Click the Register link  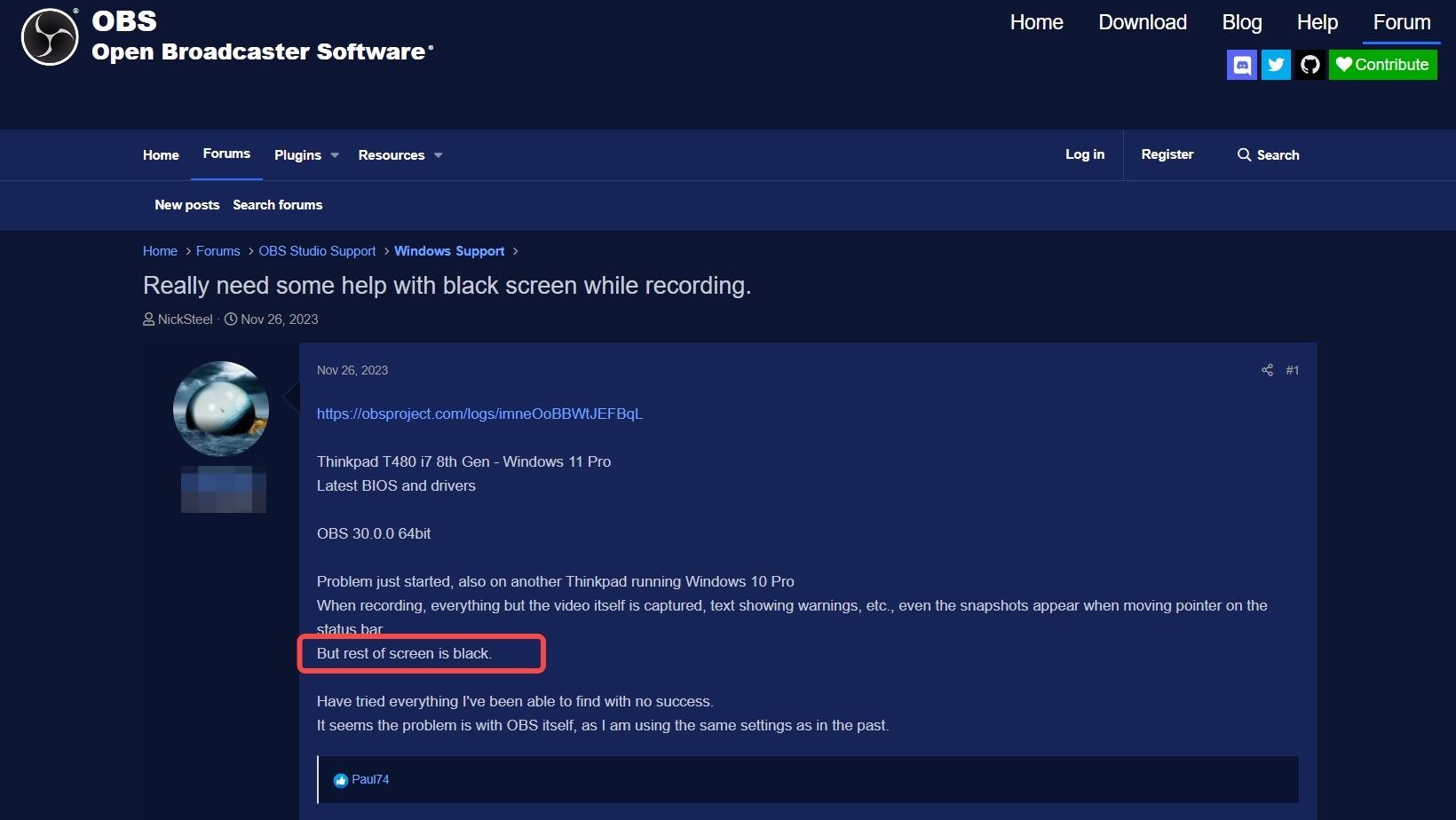(x=1167, y=154)
